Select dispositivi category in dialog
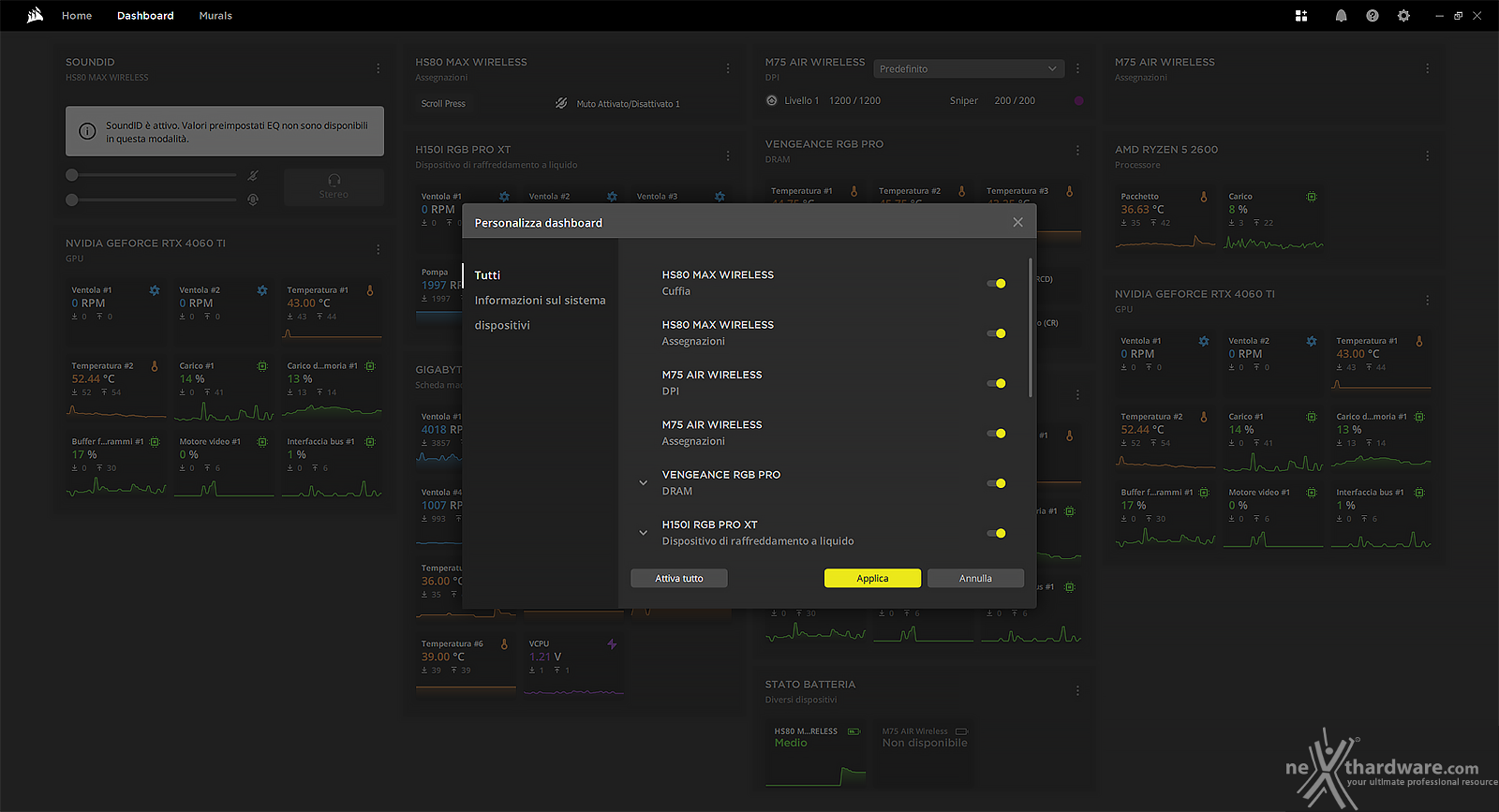1499x812 pixels. (502, 326)
